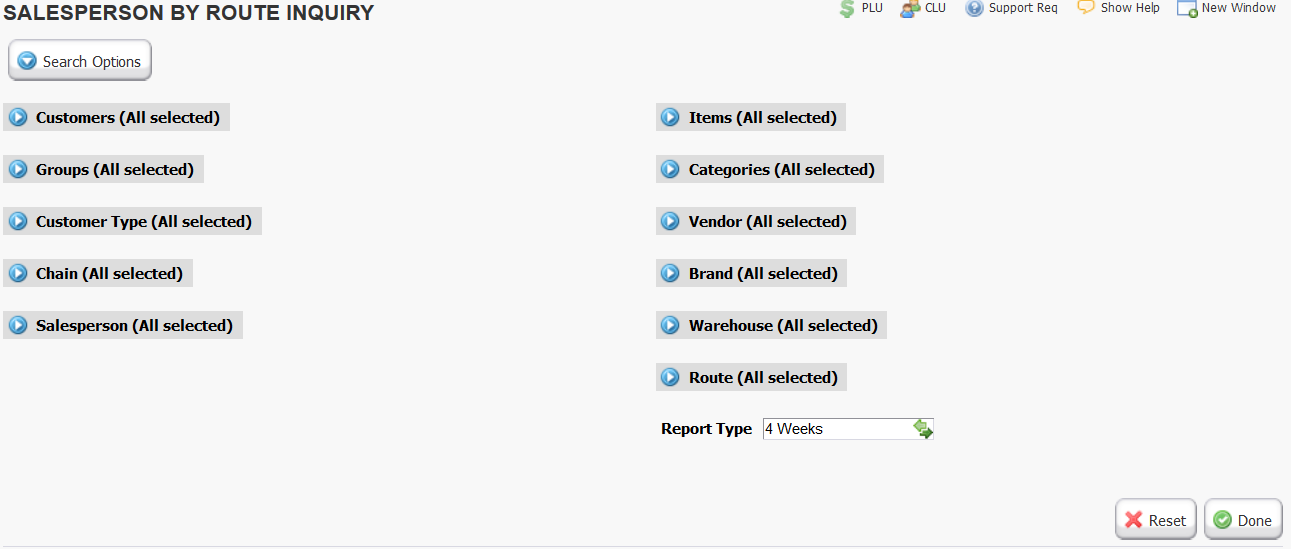This screenshot has width=1291, height=549.
Task: Click the Show Help speech bubble icon
Action: (x=1086, y=7)
